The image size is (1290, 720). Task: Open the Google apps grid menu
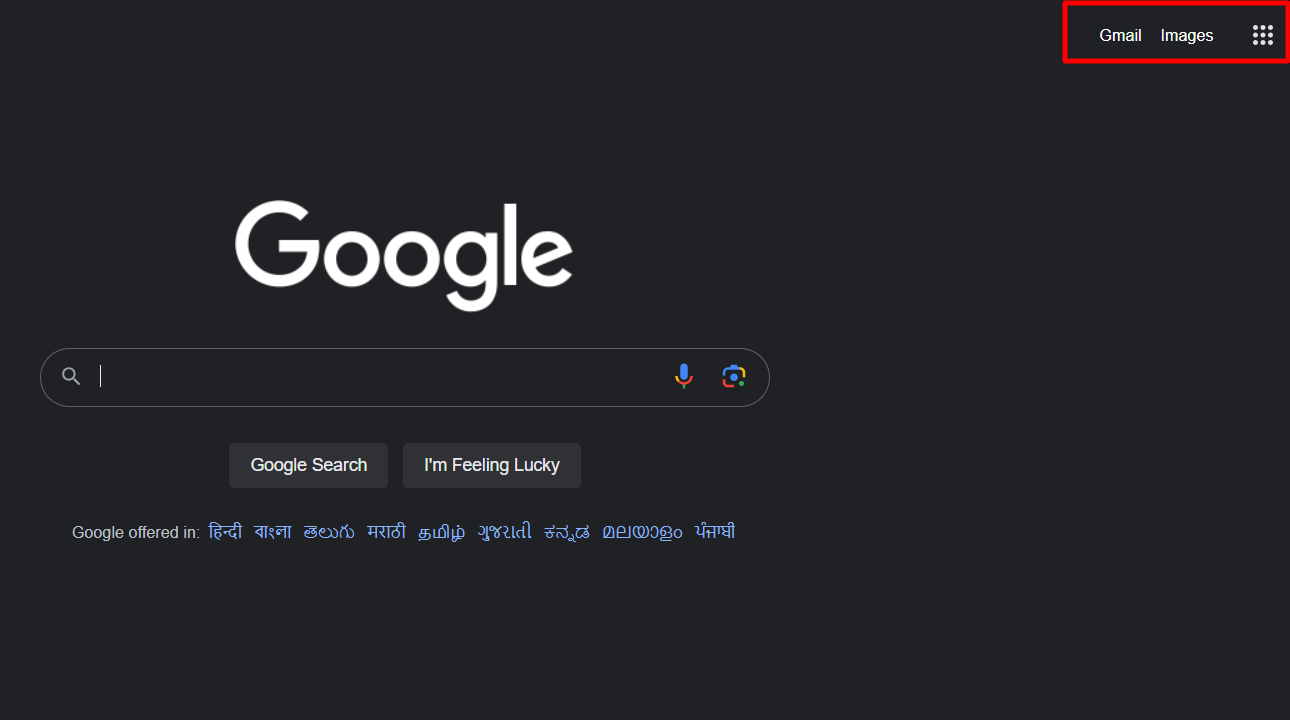(1262, 35)
